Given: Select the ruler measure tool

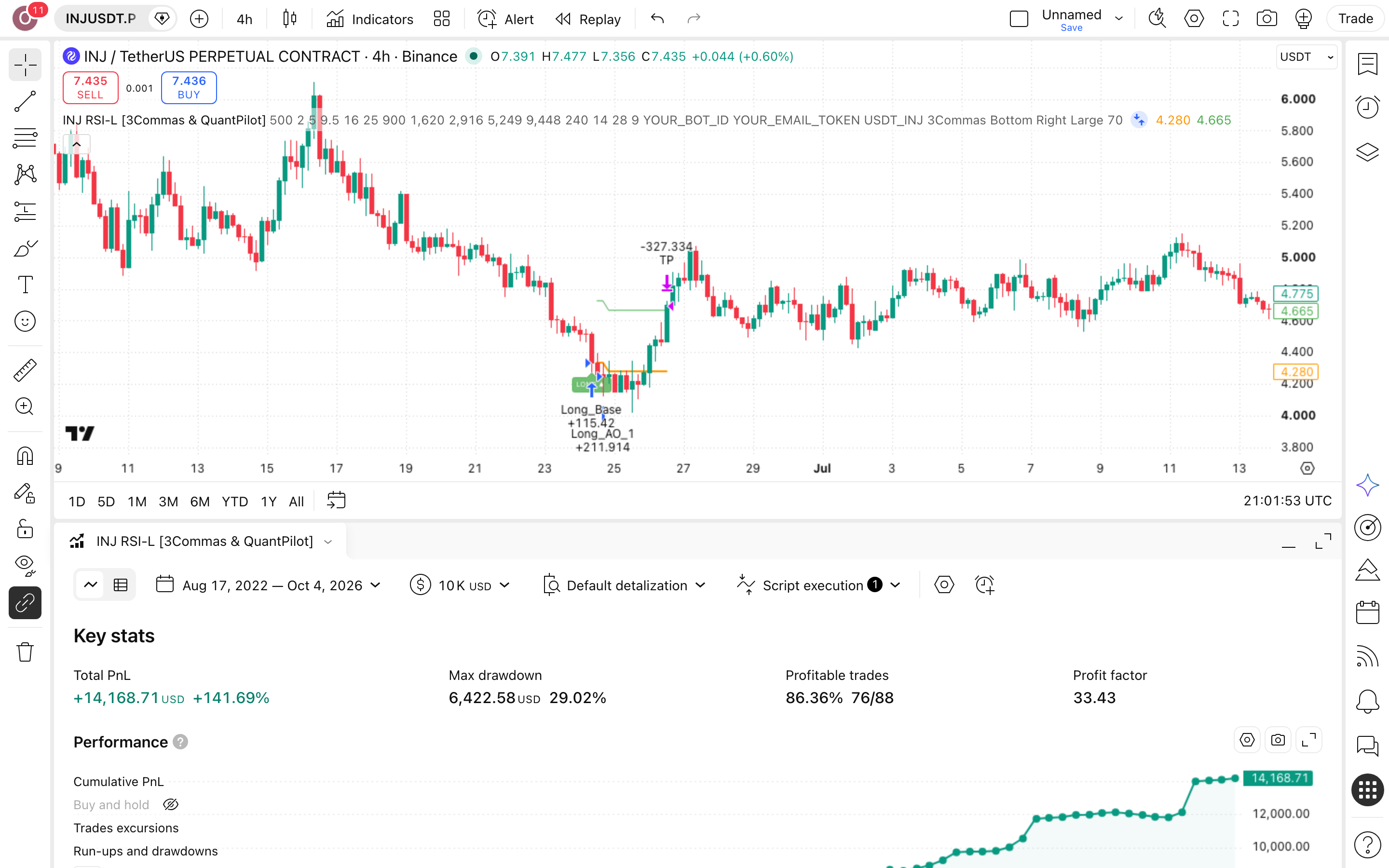Looking at the screenshot, I should [x=25, y=370].
